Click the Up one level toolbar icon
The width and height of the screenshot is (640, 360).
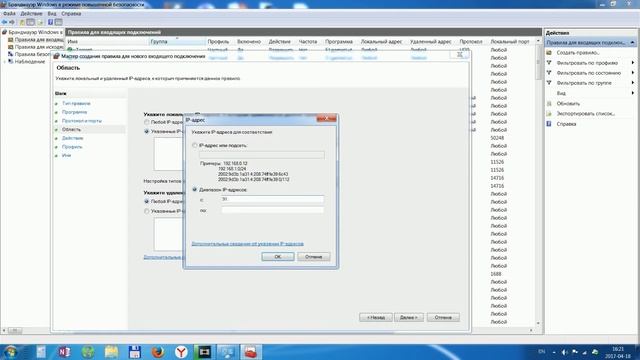pyautogui.click(x=22, y=22)
